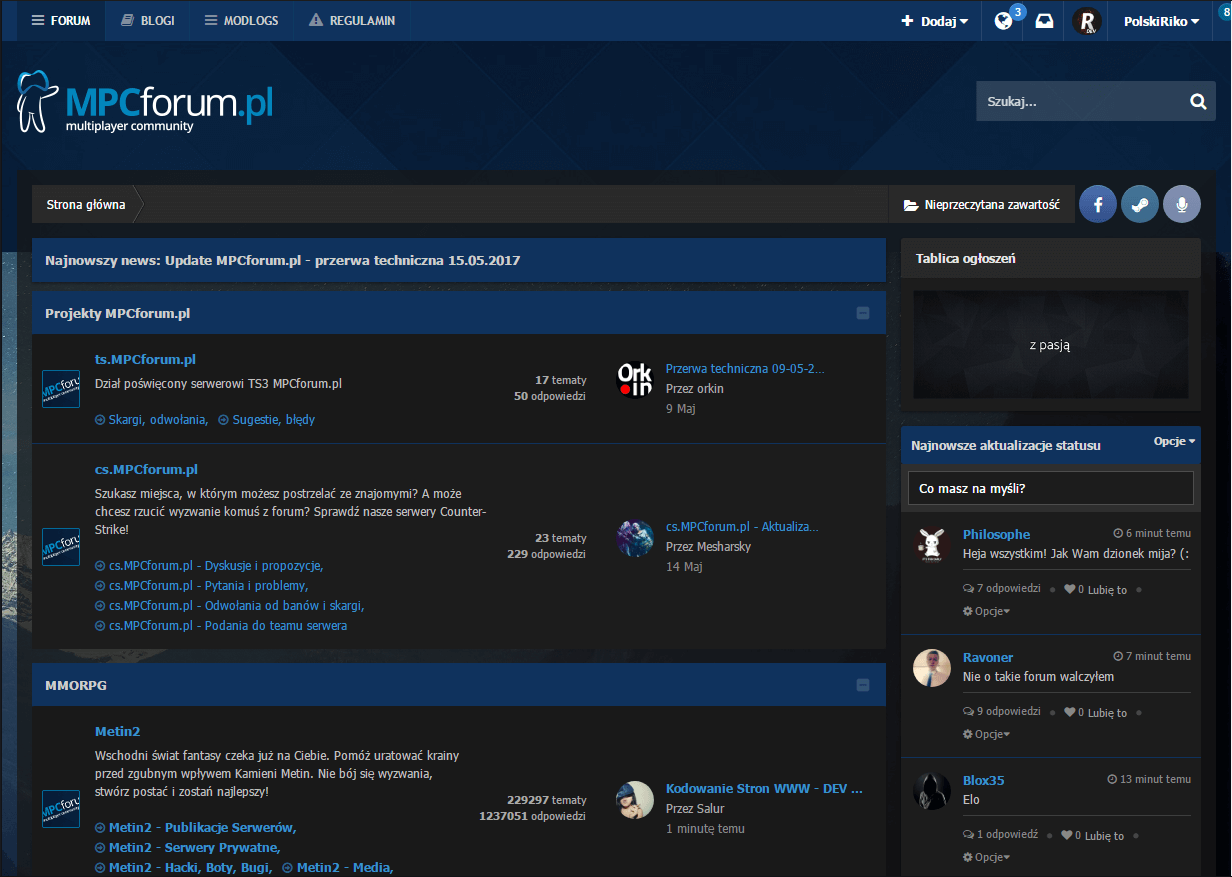The width and height of the screenshot is (1232, 877).
Task: Open the Metin2 forum title
Action: coord(117,731)
